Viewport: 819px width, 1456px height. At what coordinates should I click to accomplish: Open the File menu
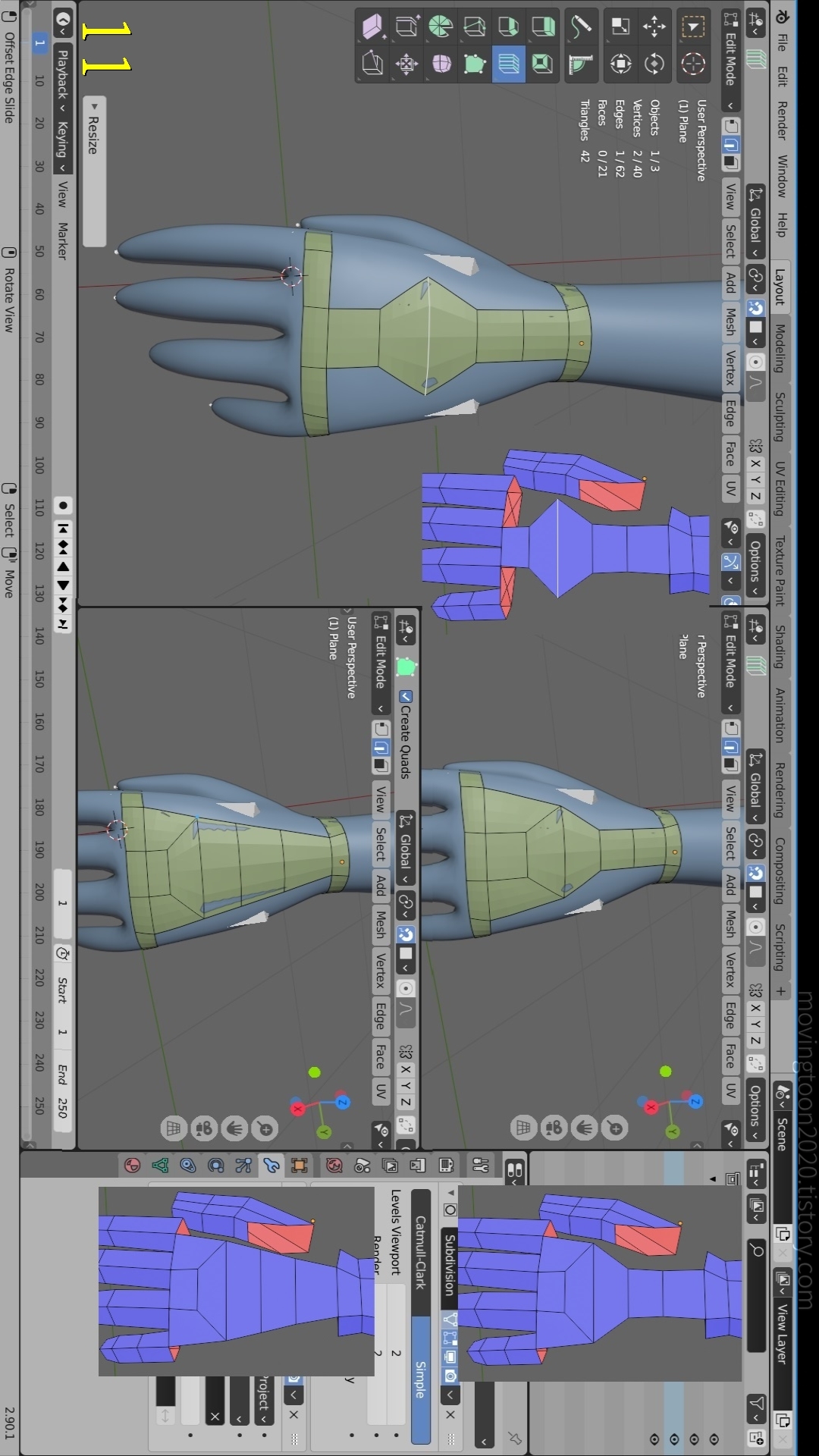(781, 42)
